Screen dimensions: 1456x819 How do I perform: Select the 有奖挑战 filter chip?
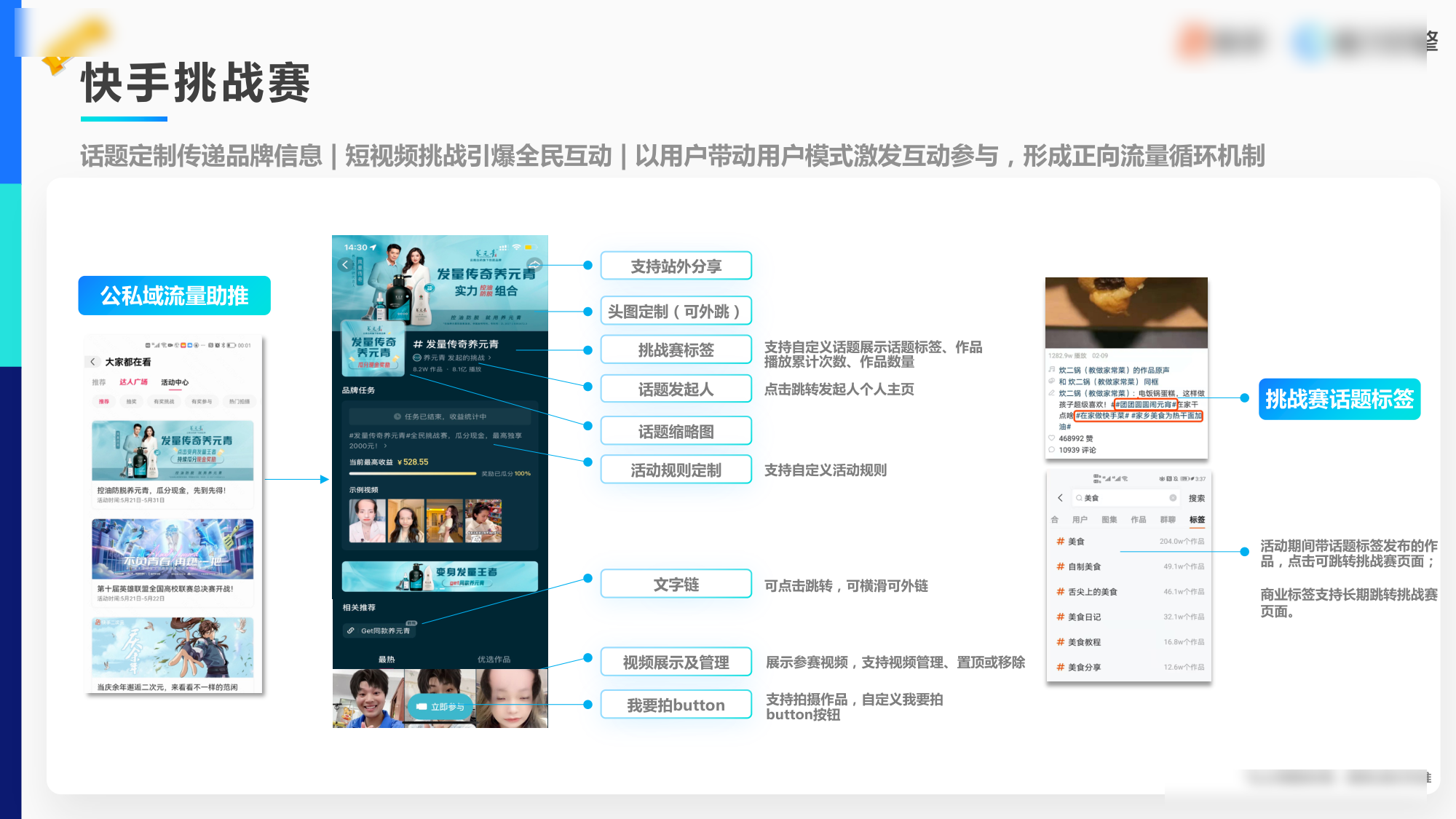coord(164,402)
